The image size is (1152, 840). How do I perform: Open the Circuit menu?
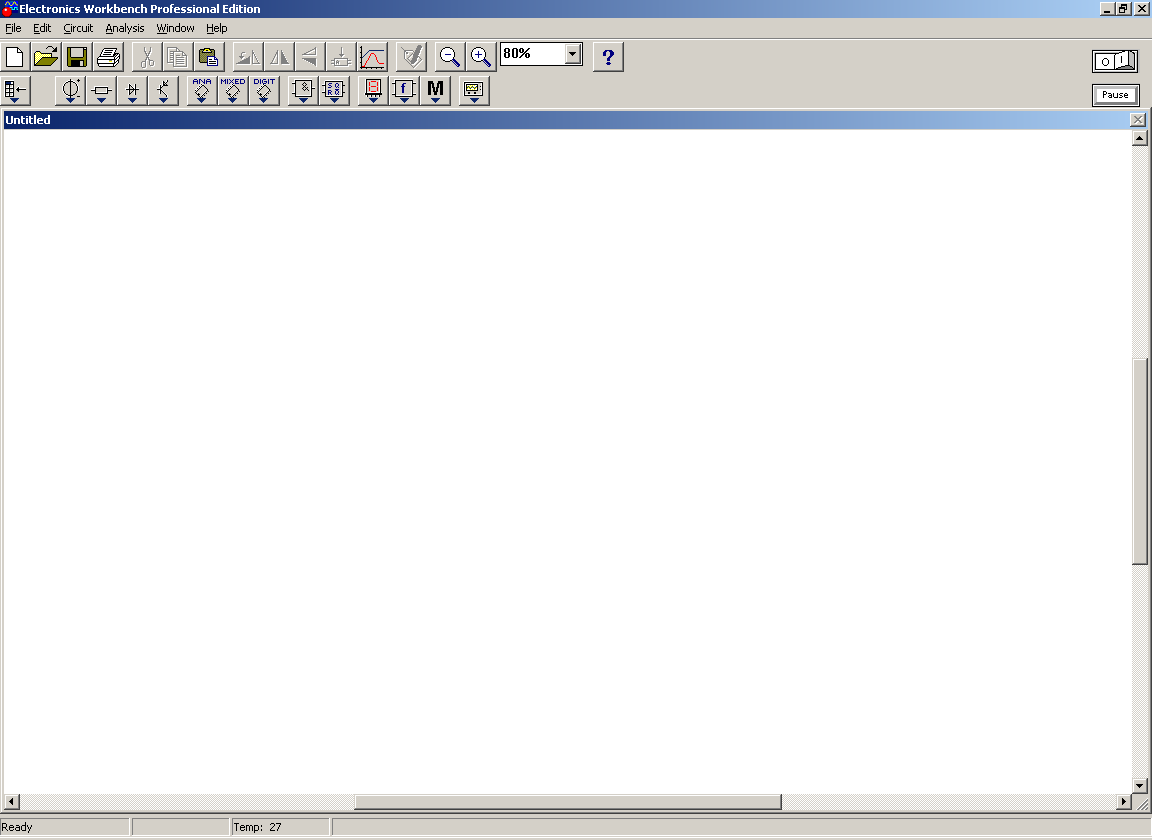pos(78,28)
